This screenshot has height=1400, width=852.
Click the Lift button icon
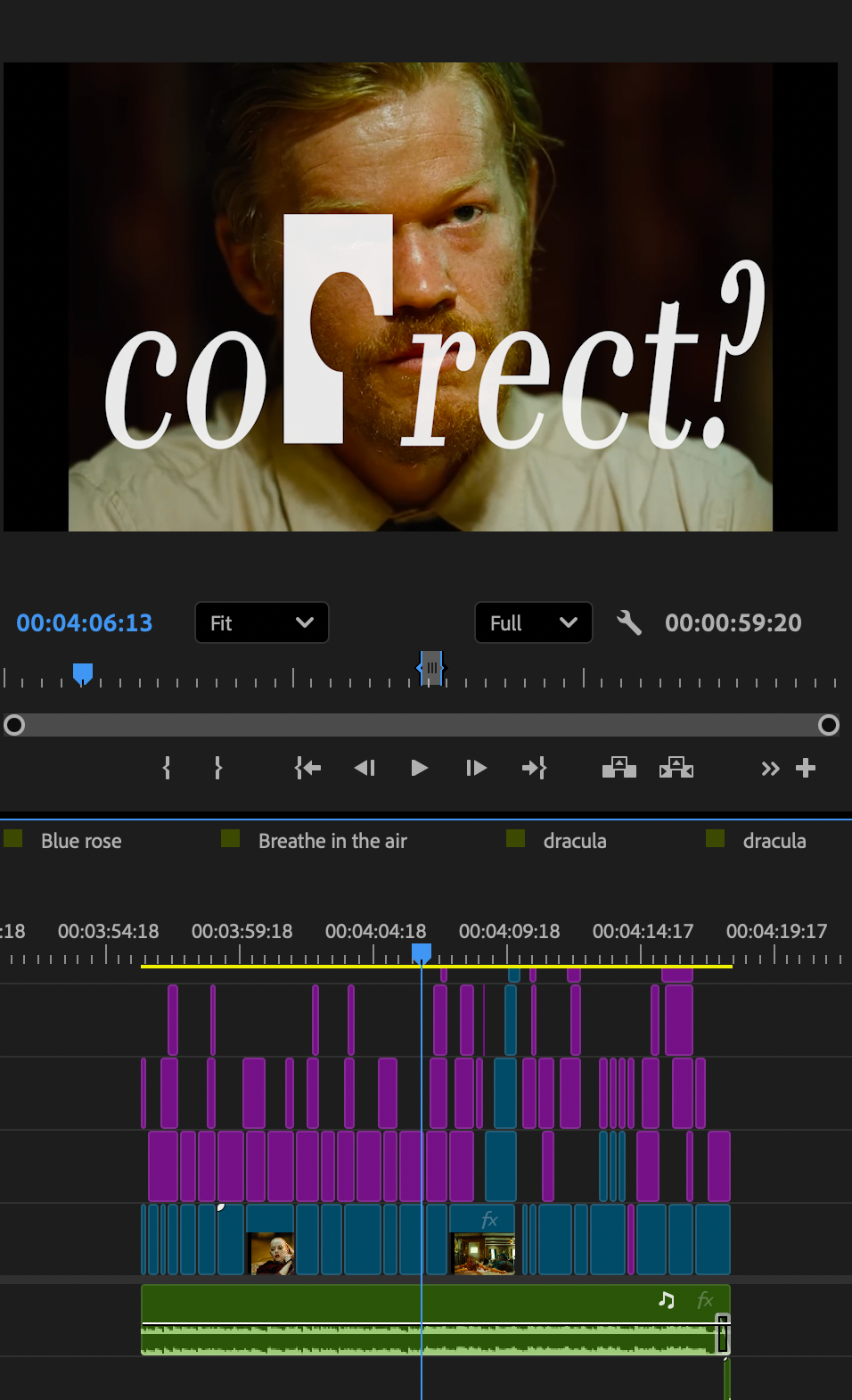point(619,768)
